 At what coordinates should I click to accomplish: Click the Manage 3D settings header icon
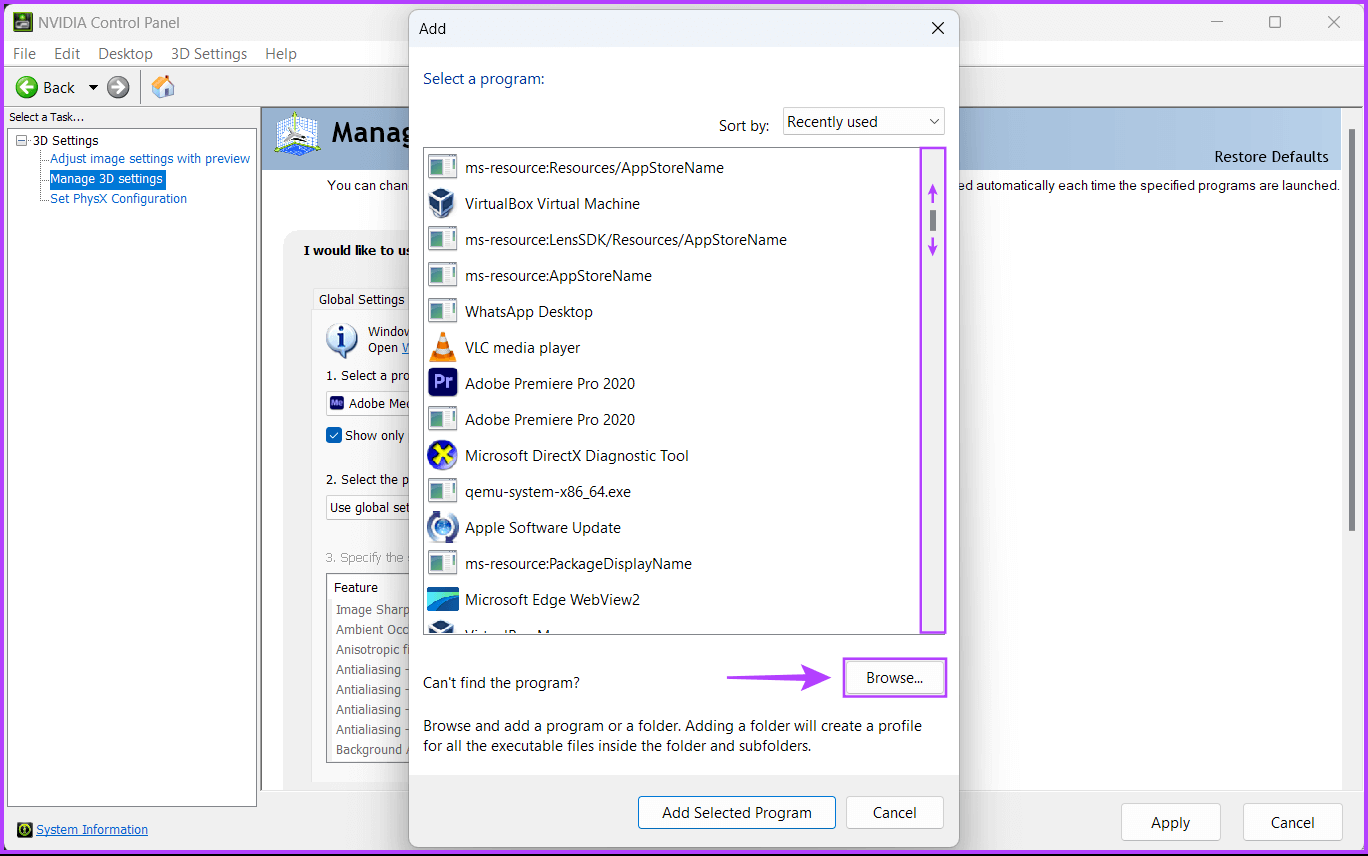[x=297, y=134]
